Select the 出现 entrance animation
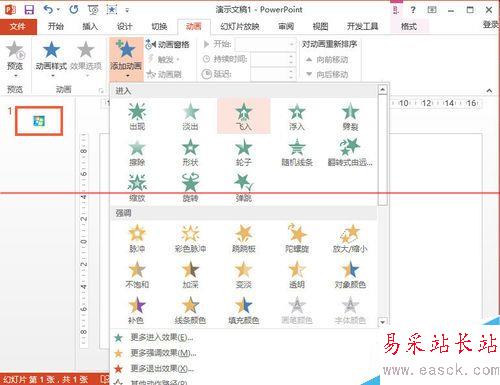Screen dimensions: 500x385 click(x=137, y=116)
